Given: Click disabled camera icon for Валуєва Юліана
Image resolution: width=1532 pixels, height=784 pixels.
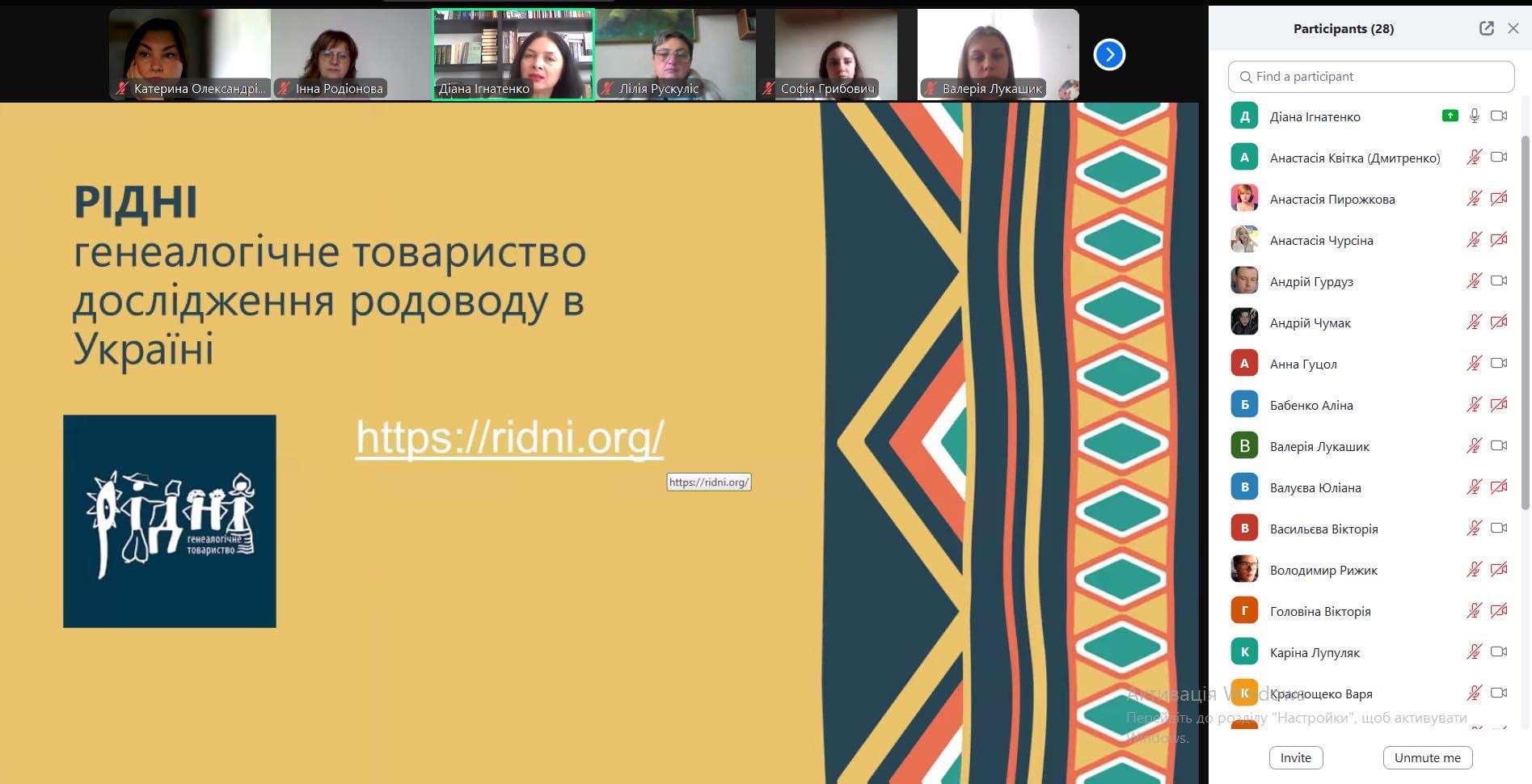Looking at the screenshot, I should [x=1499, y=487].
